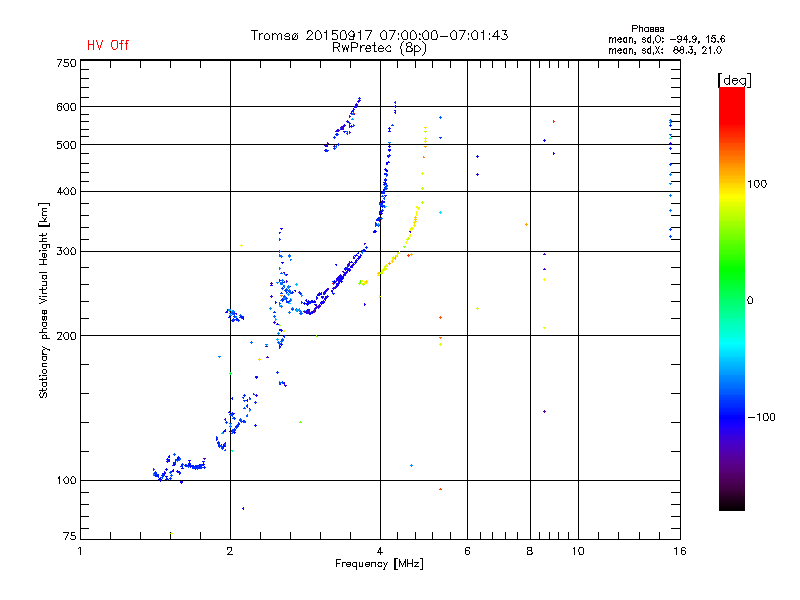Click the 75 height tick label
Screen dimensions: 800x600
tap(69, 536)
